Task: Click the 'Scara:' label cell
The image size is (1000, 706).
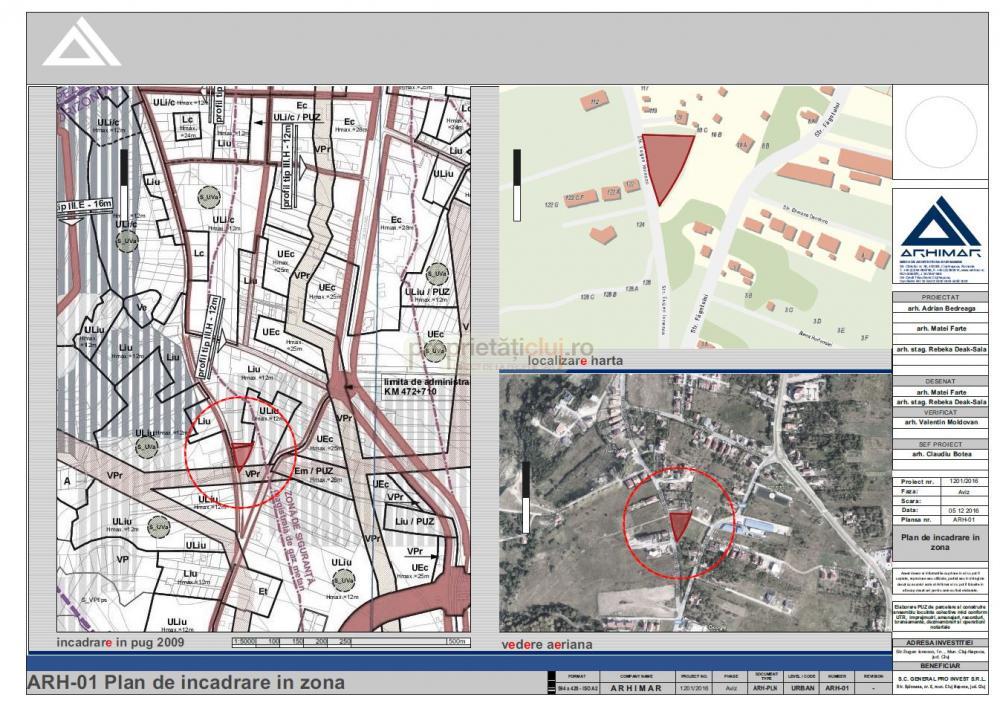Action: pyautogui.click(x=917, y=501)
